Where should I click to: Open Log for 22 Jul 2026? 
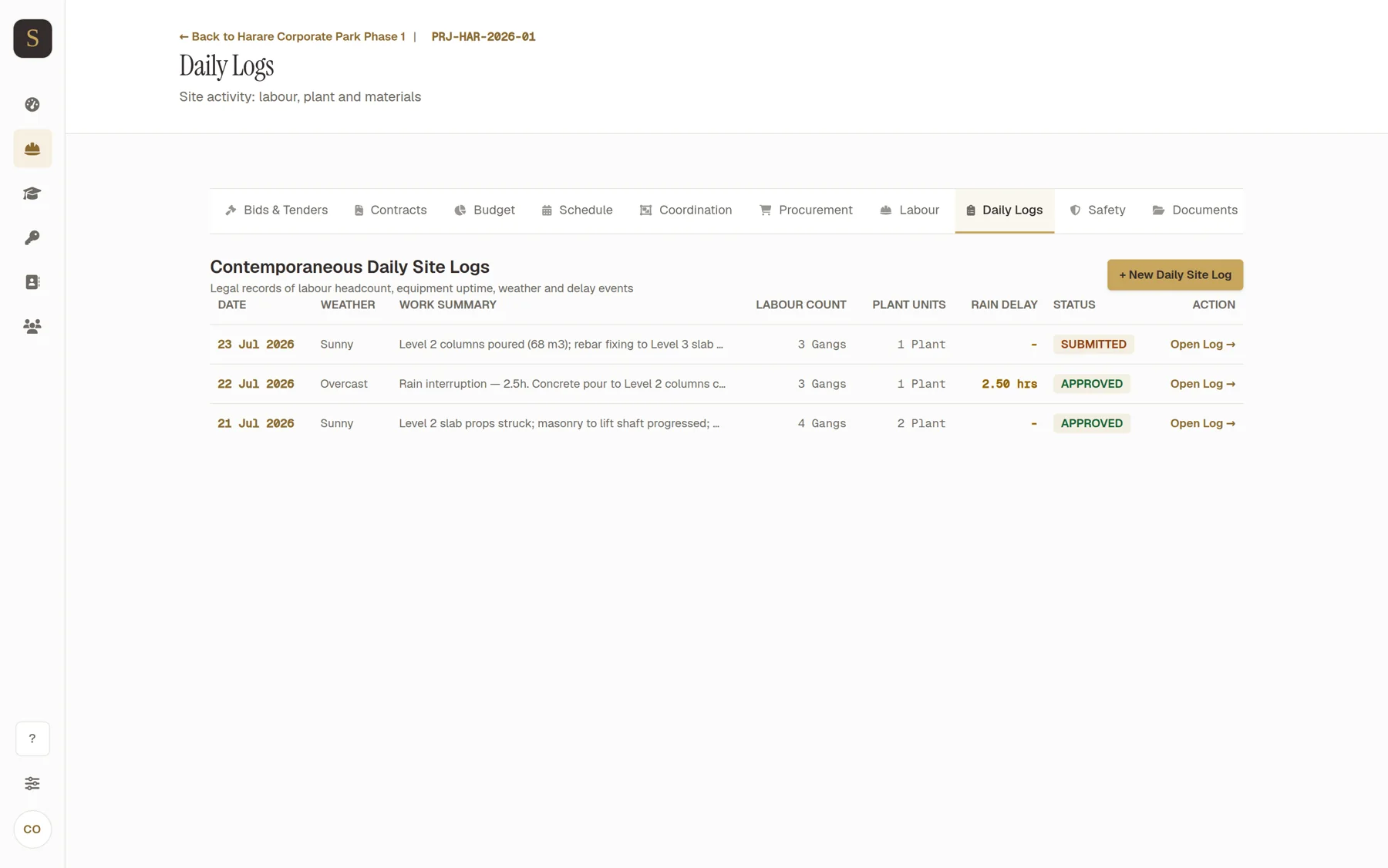[1202, 384]
